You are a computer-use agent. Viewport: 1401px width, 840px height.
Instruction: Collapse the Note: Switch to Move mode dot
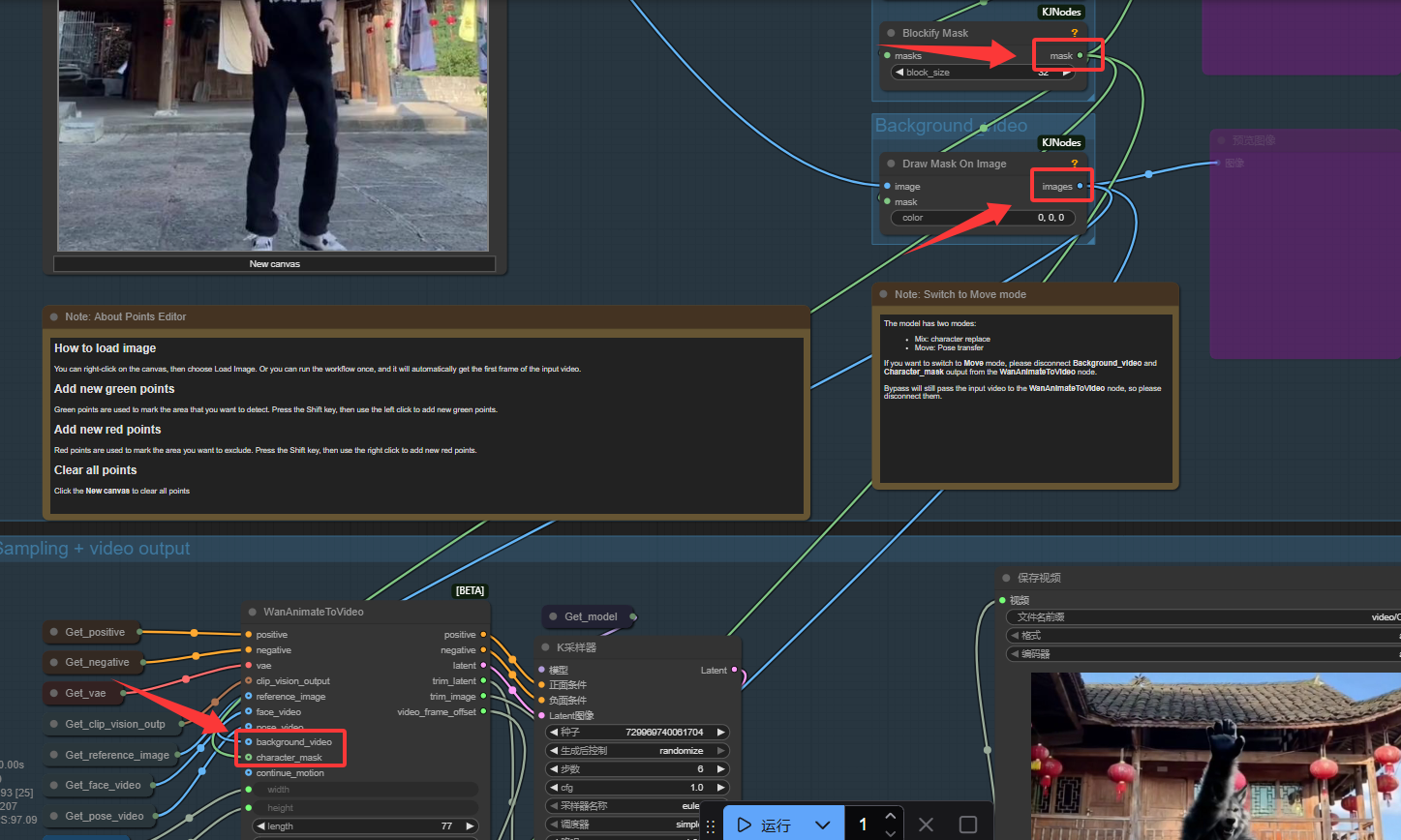click(884, 294)
